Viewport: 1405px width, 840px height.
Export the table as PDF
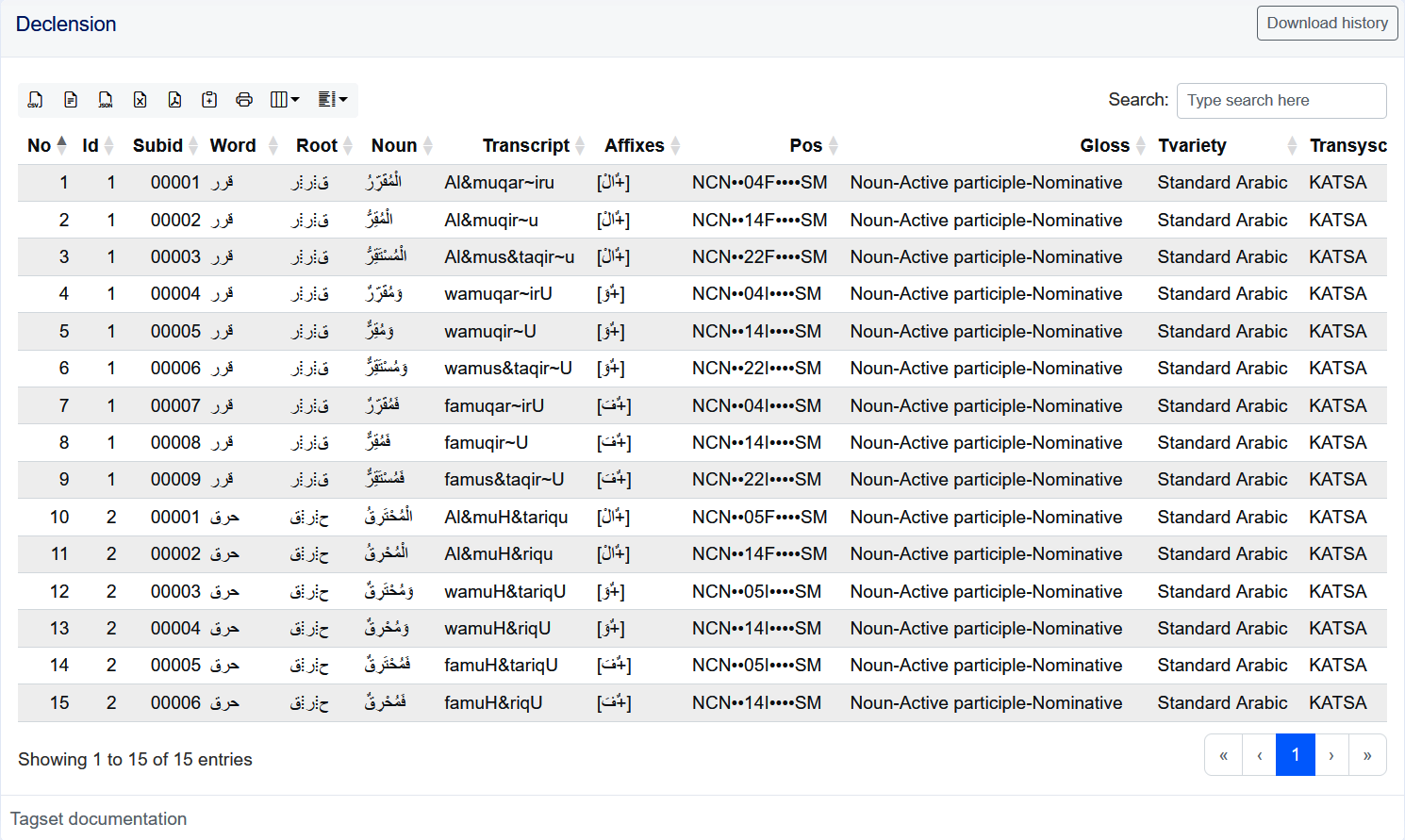(x=175, y=100)
